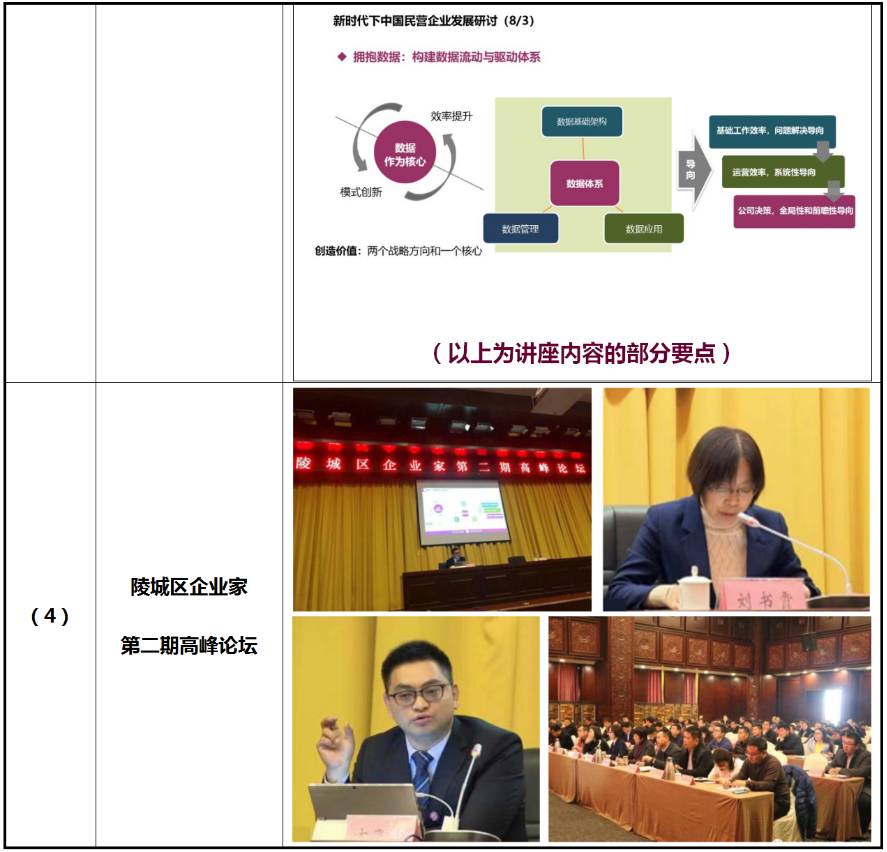Viewport: 887px width, 852px height.
Task: Select the blue 数据管理 box
Action: 520,229
